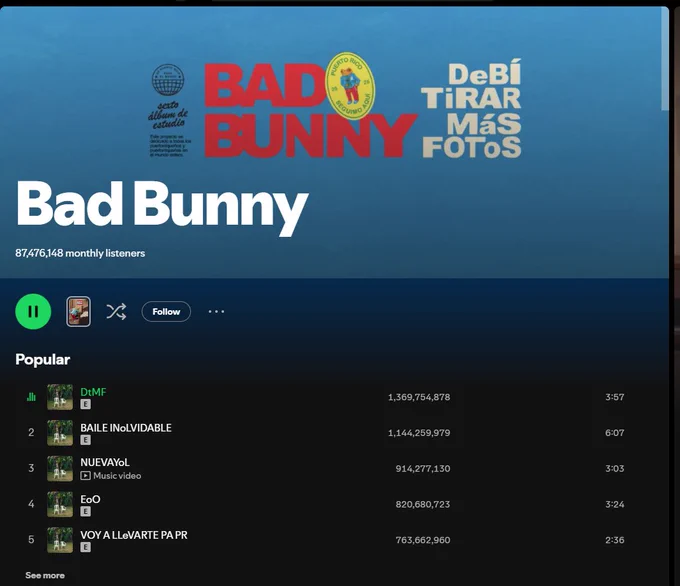Click the DtMF duration 3:57
The height and width of the screenshot is (586, 680).
[615, 397]
